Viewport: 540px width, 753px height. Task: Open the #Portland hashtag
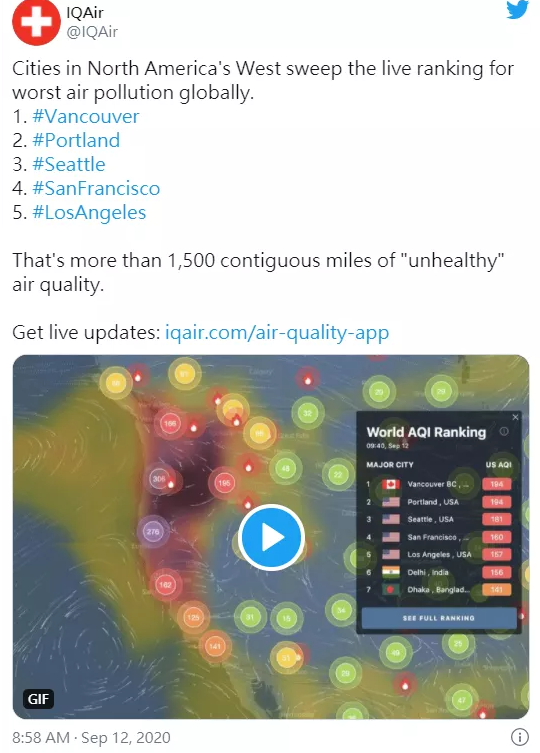[x=76, y=140]
